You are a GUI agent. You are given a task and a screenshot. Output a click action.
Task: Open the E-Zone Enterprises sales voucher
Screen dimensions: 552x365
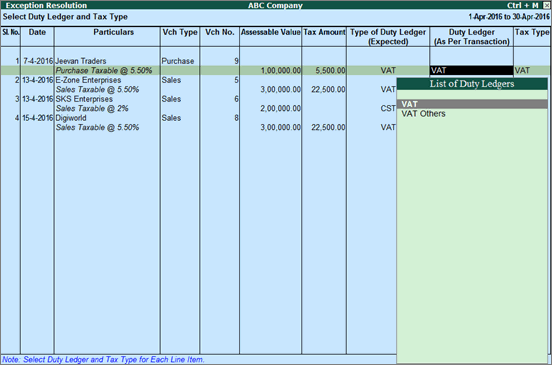[88, 80]
